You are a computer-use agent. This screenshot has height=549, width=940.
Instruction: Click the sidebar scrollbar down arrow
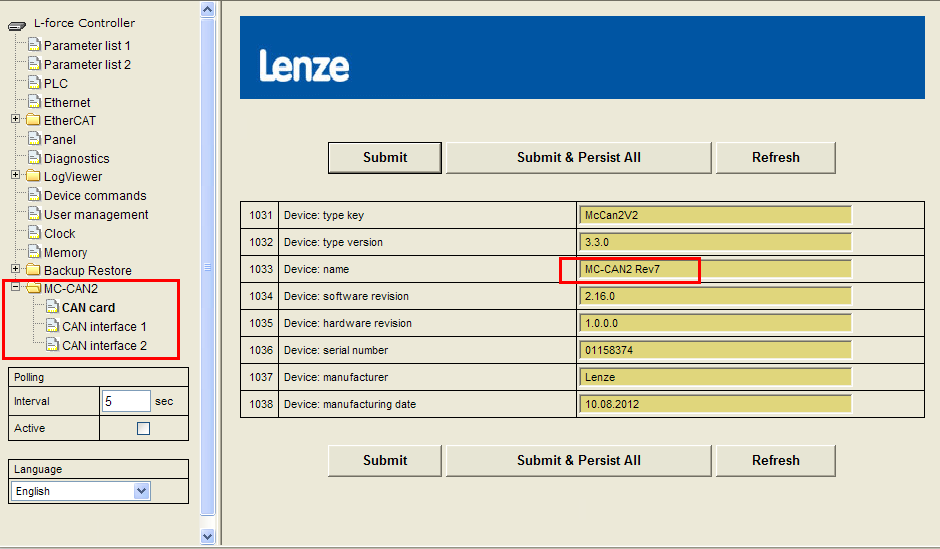click(x=208, y=536)
